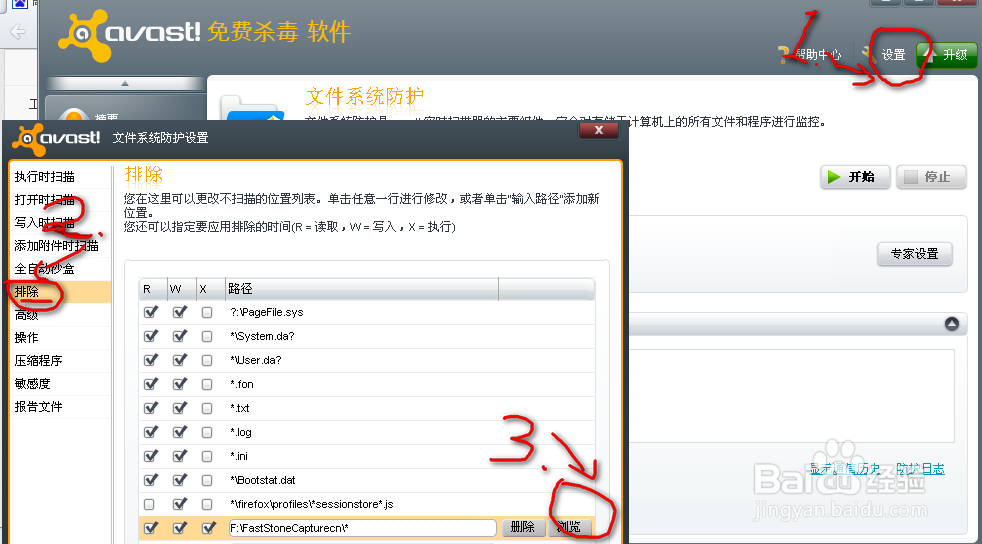
Task: Toggle R checkbox for F:\FastStoneCapturecn row
Action: 150,528
